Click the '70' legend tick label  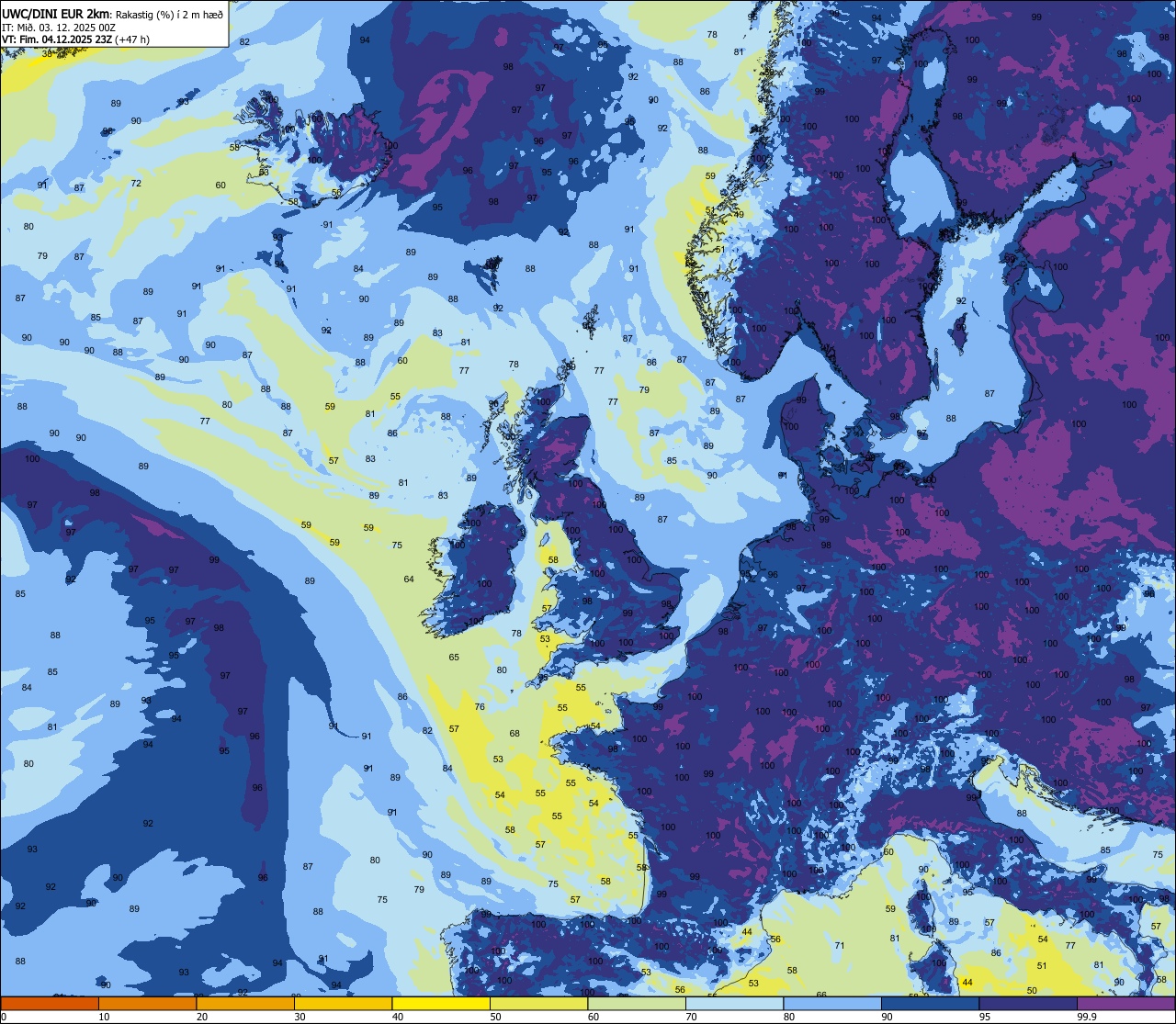(x=692, y=1017)
